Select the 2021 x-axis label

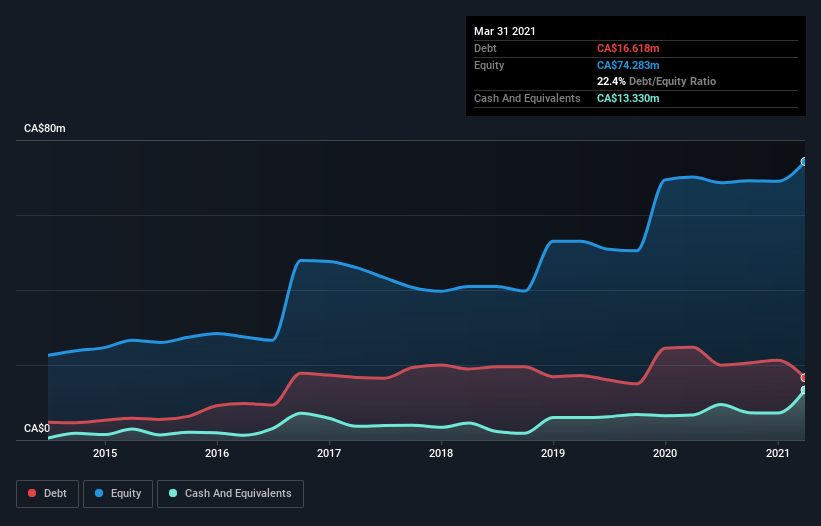[x=778, y=453]
